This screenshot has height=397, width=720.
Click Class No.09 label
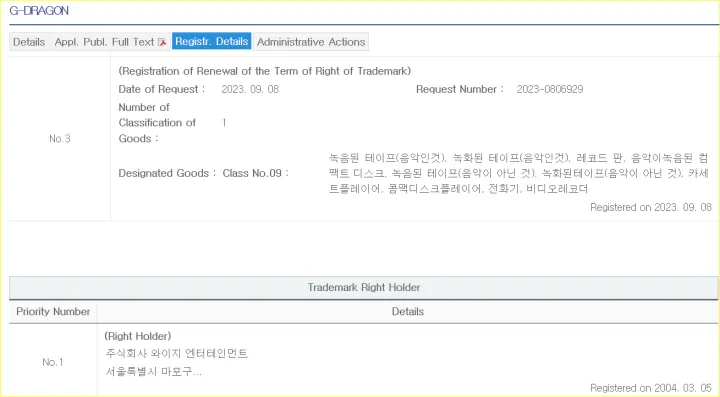[x=255, y=173]
